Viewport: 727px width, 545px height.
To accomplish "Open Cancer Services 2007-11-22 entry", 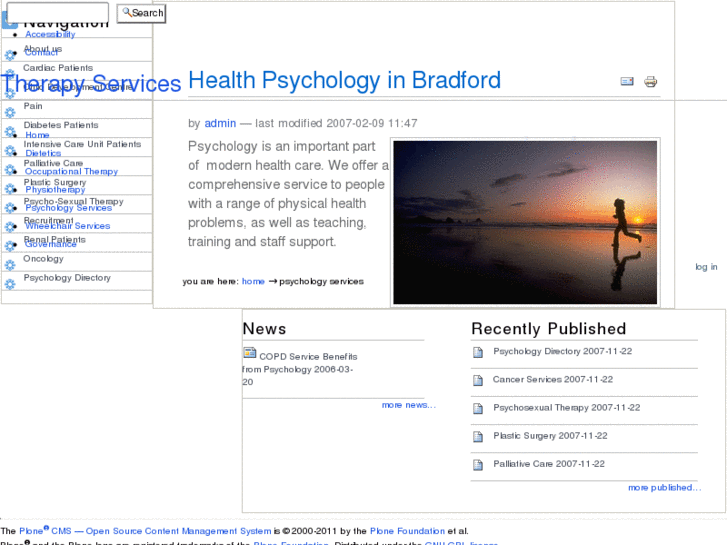I will click(x=553, y=379).
